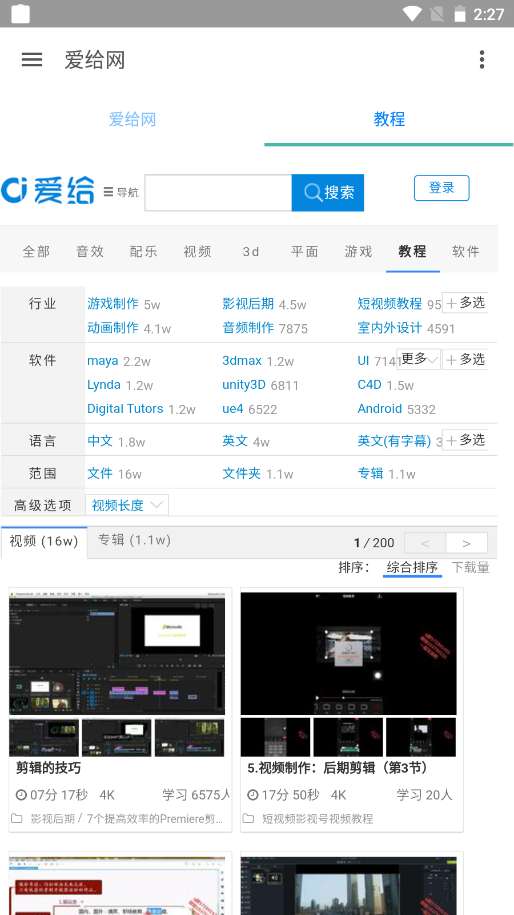Filter by 影视后期 industry
Image resolution: width=514 pixels, height=915 pixels.
click(248, 303)
